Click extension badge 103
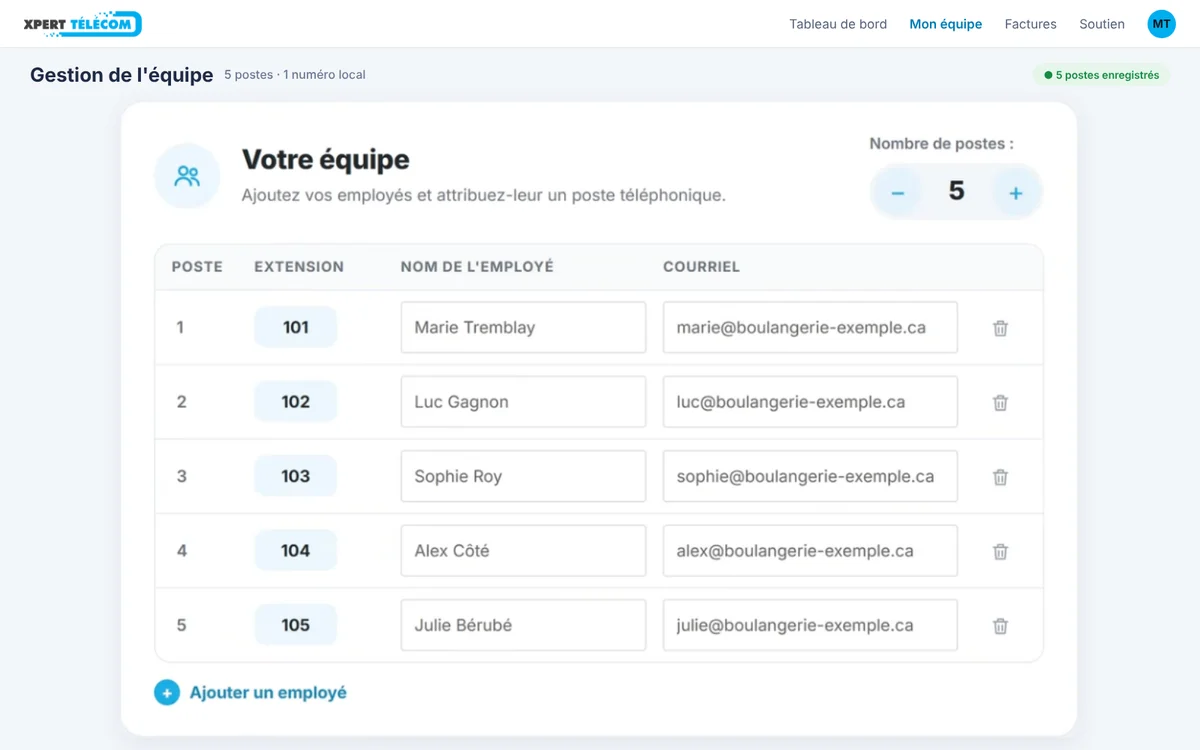The height and width of the screenshot is (750, 1200). point(295,476)
